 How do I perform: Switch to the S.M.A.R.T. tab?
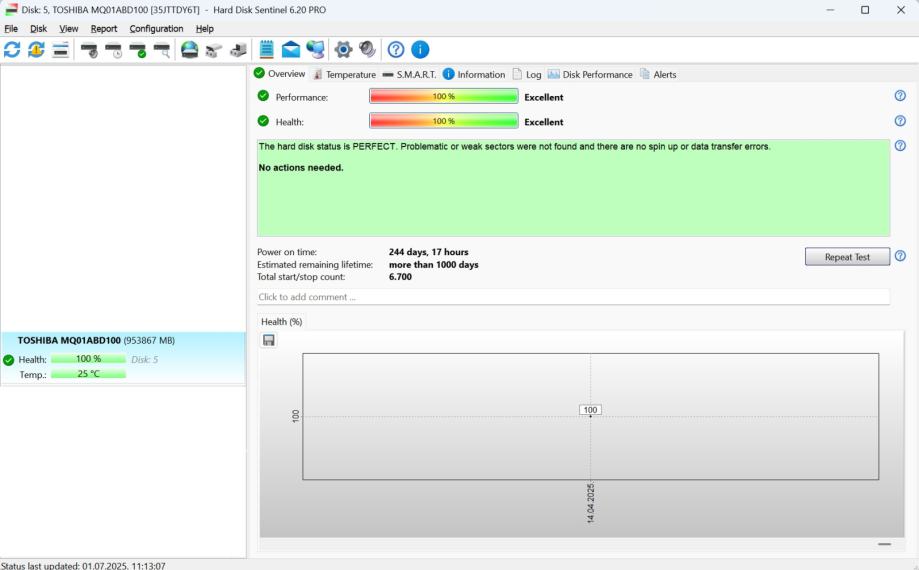tap(409, 74)
